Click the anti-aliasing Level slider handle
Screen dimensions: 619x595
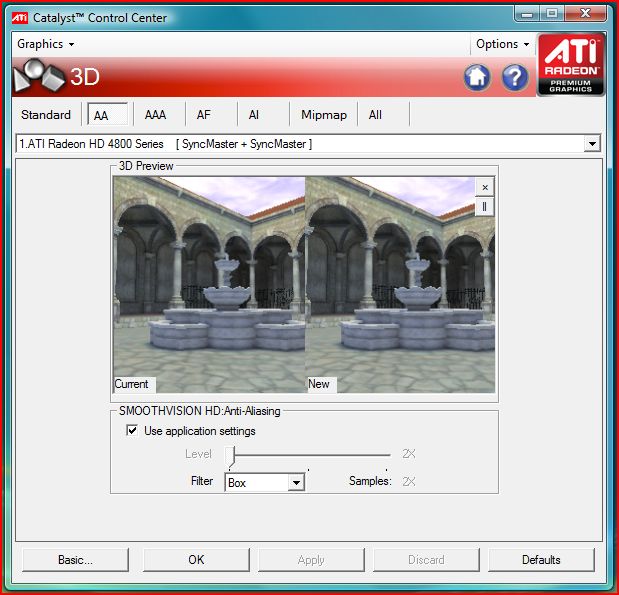click(x=230, y=456)
